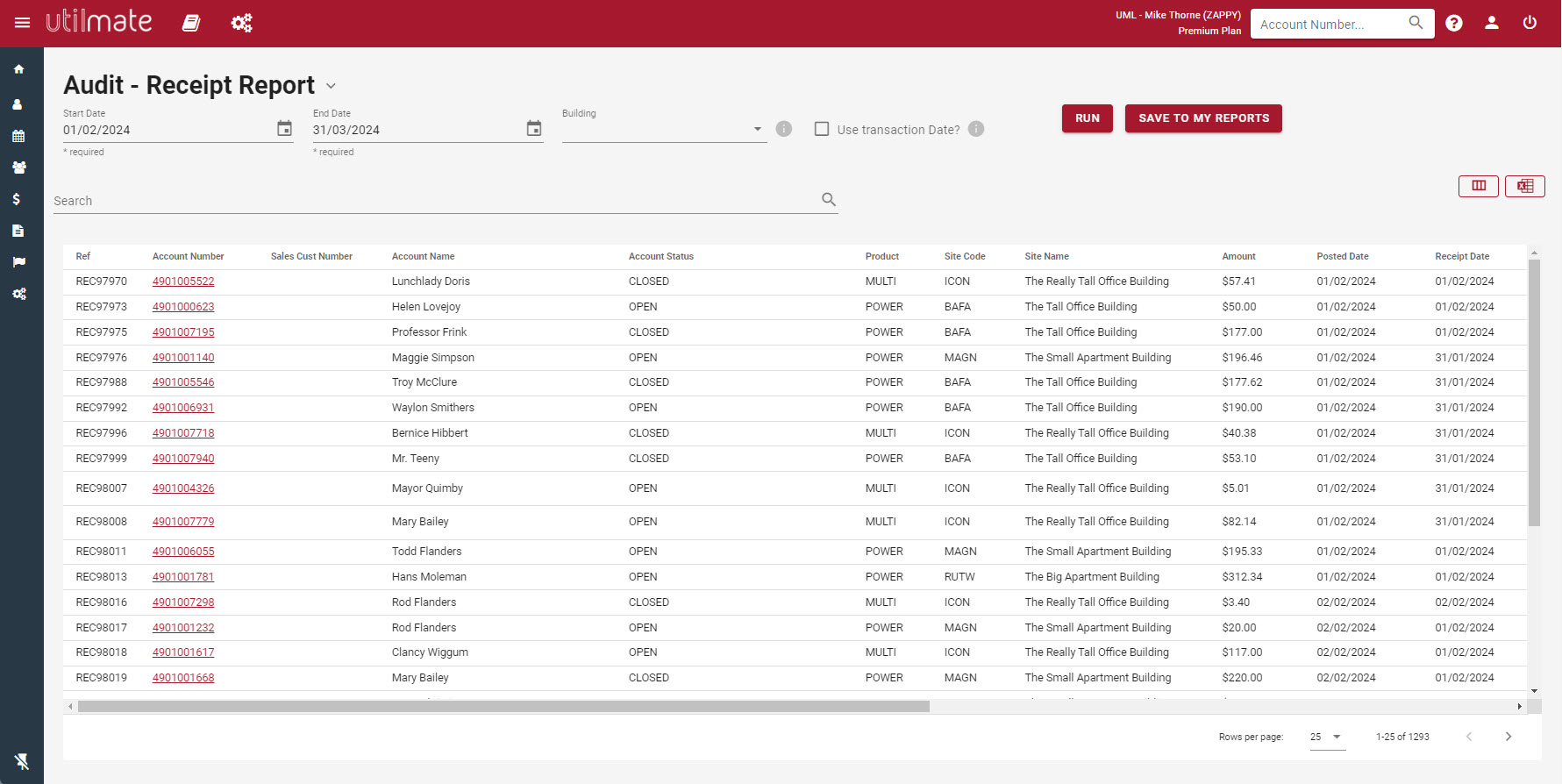Screen dimensions: 1562x784
Task: Sort by Account Status column header
Action: tap(660, 256)
